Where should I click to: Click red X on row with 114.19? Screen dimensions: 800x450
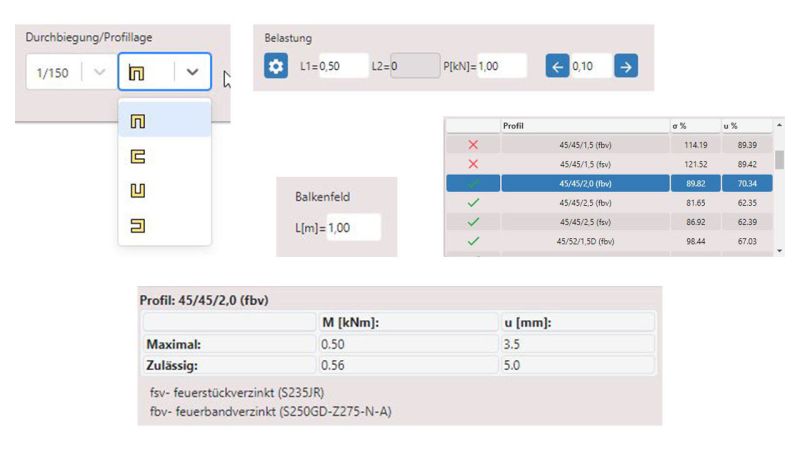[473, 145]
